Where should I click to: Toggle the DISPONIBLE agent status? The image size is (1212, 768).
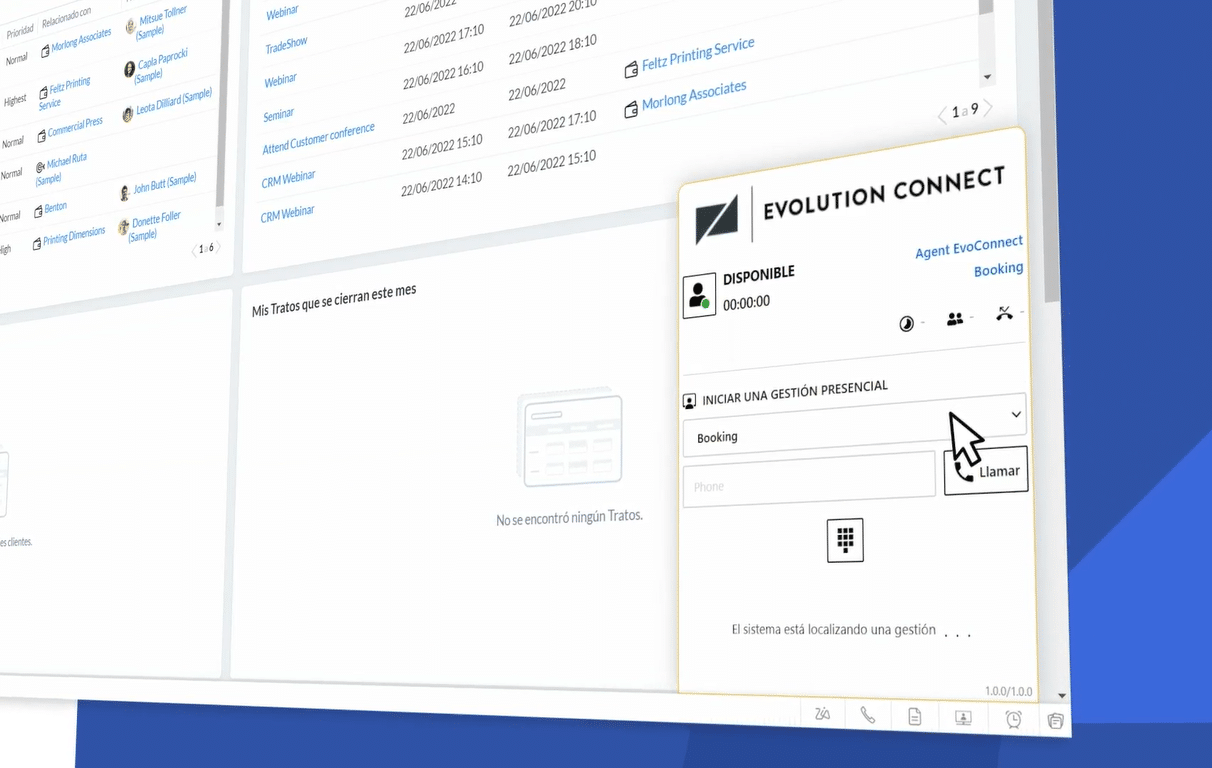758,271
